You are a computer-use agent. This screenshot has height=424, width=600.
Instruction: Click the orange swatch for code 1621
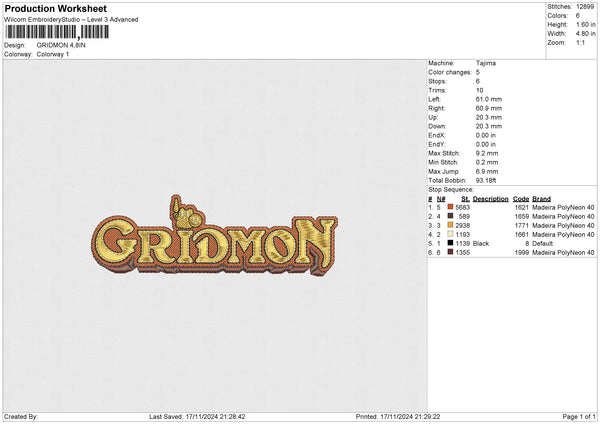click(450, 207)
